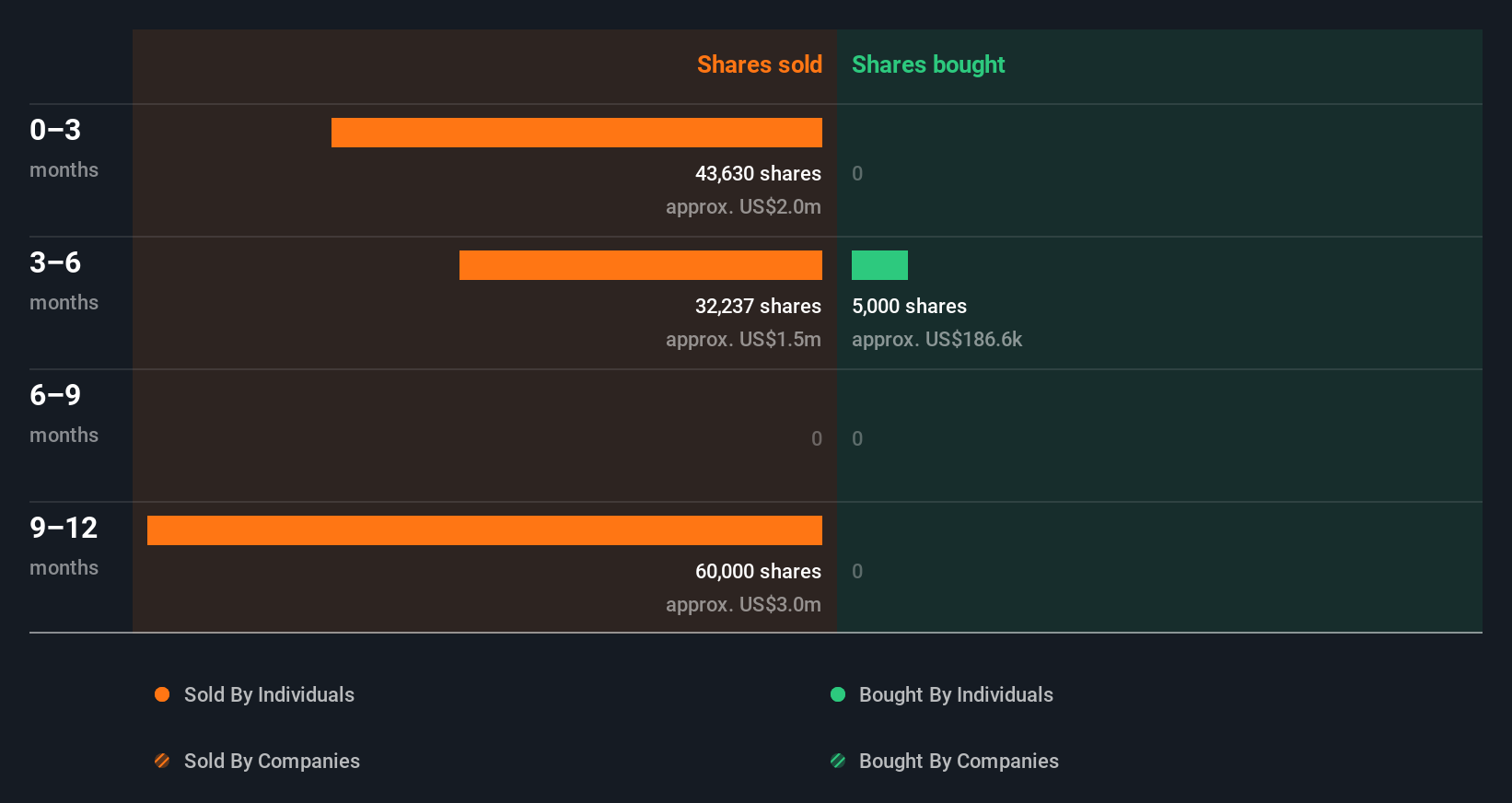The height and width of the screenshot is (803, 1512).
Task: Click the striped Bought By Companies legend icon
Action: pyautogui.click(x=838, y=761)
